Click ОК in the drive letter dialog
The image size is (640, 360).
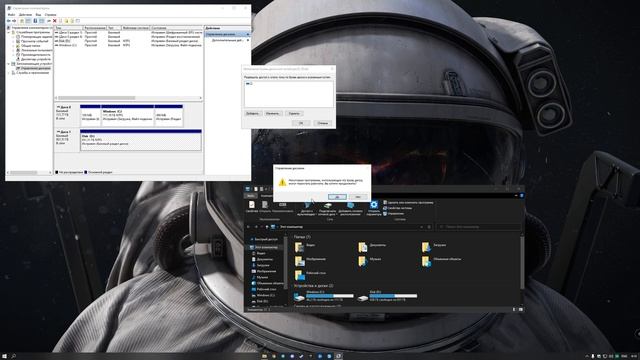(x=301, y=123)
